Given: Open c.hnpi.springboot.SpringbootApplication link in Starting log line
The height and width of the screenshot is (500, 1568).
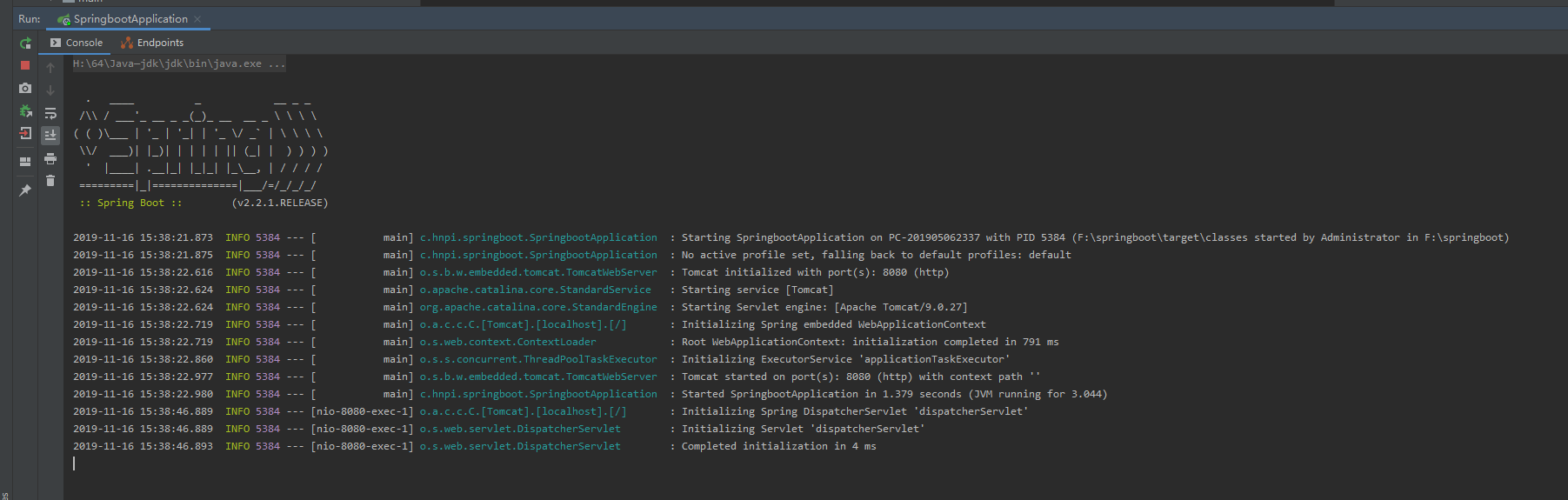Looking at the screenshot, I should (538, 237).
